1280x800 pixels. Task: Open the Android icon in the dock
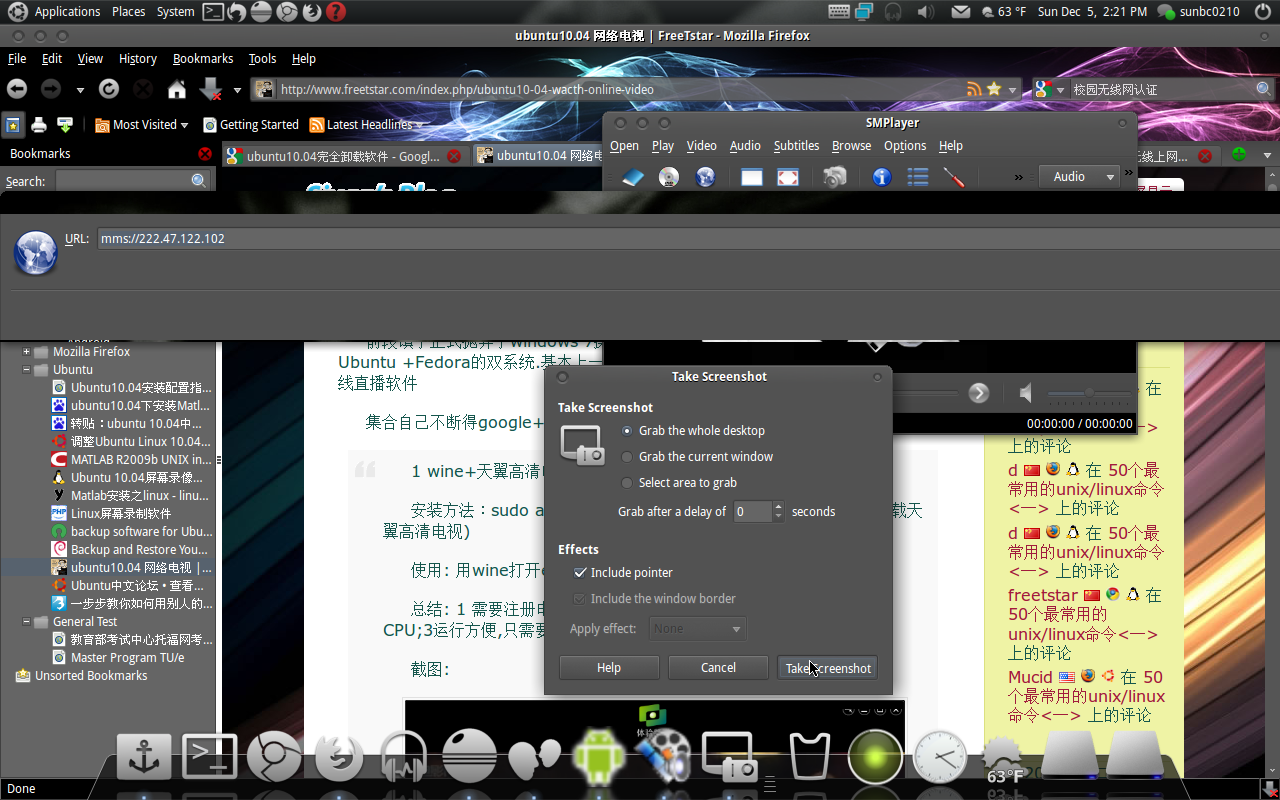[x=598, y=755]
